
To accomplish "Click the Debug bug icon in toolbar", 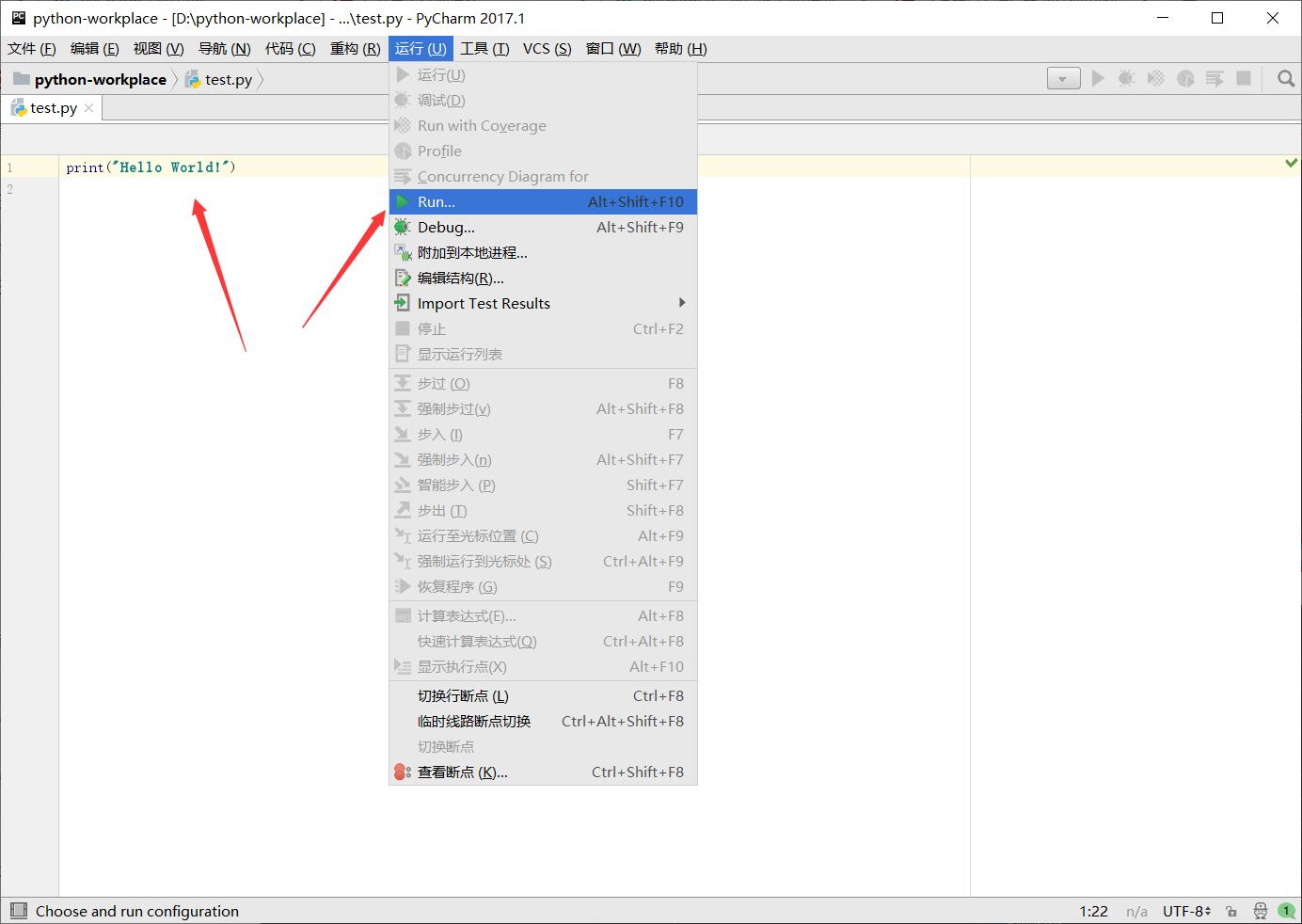I will click(x=1126, y=78).
